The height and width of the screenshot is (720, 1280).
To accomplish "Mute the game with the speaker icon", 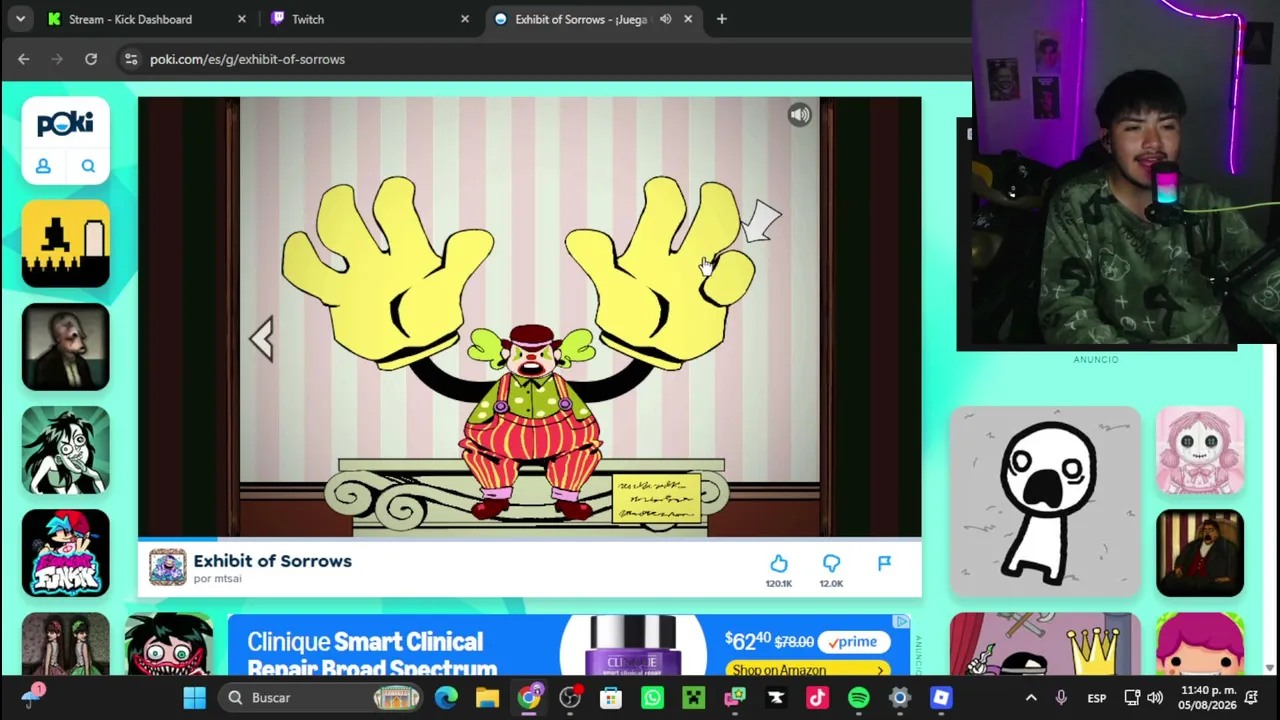I will point(799,115).
